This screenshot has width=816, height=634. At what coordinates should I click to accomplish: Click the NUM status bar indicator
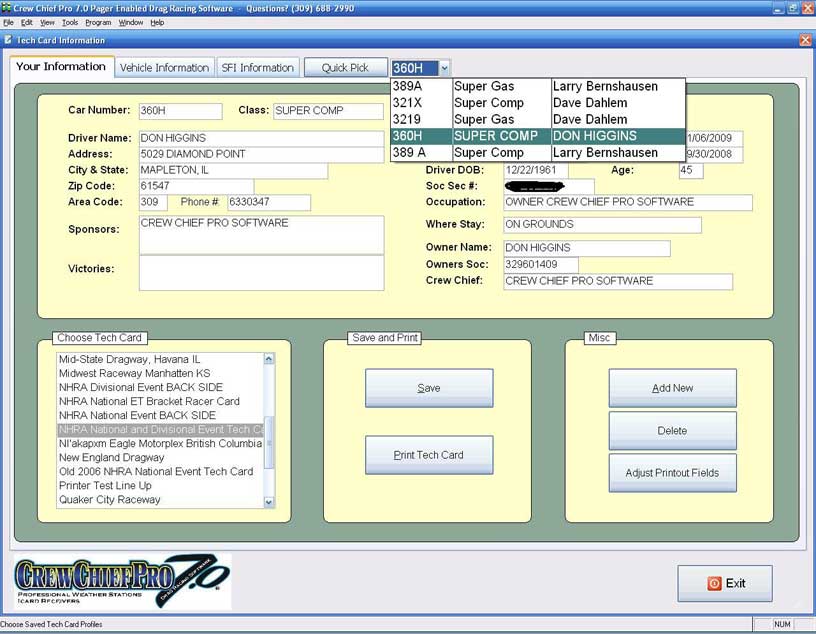click(x=782, y=624)
